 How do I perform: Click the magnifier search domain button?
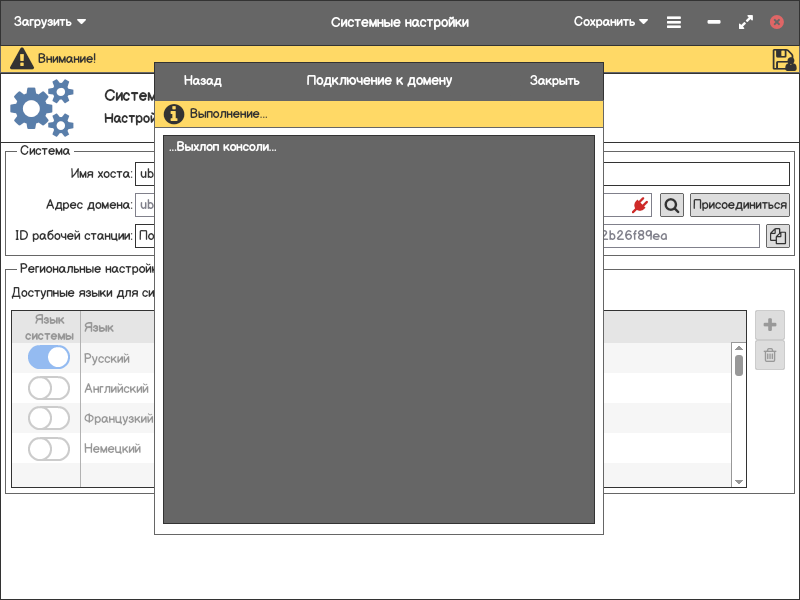pos(671,205)
